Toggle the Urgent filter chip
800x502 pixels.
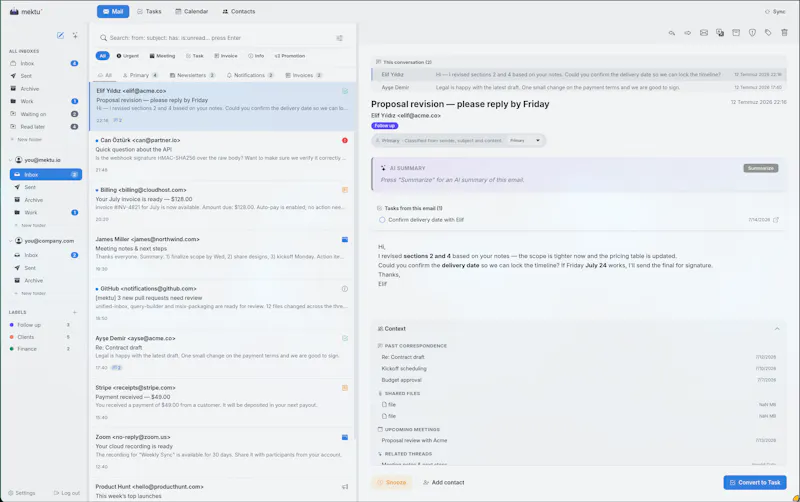[128, 56]
